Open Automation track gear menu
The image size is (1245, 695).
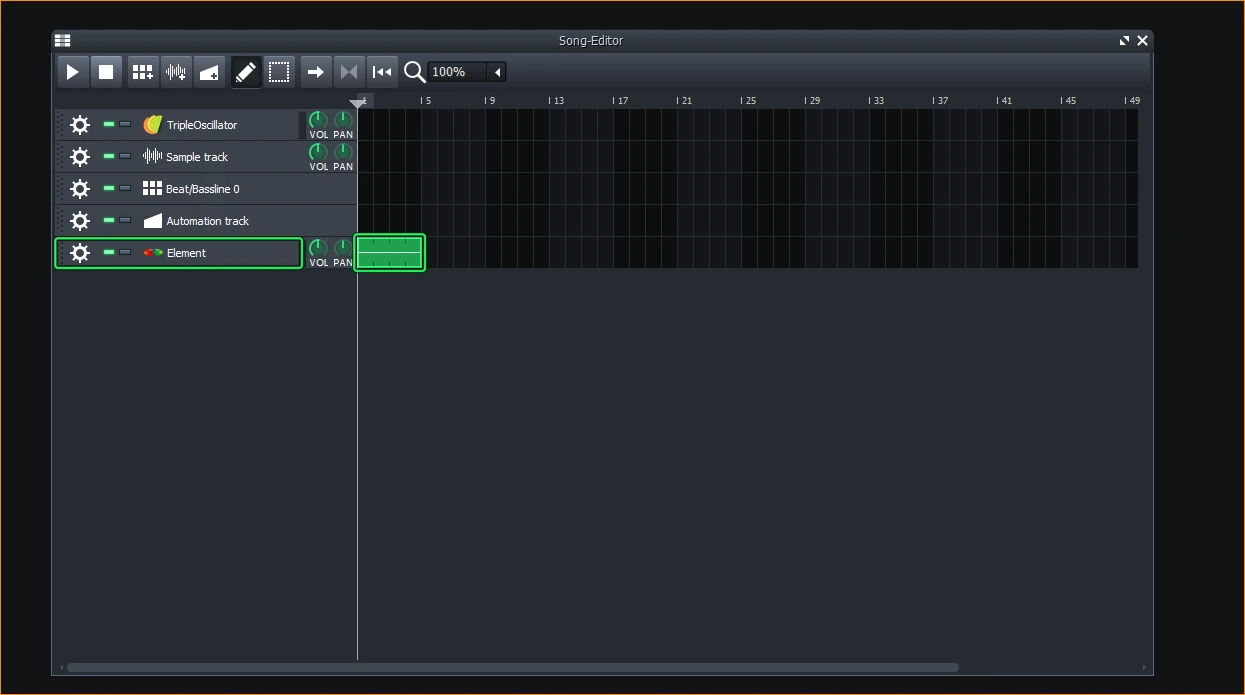tap(80, 221)
